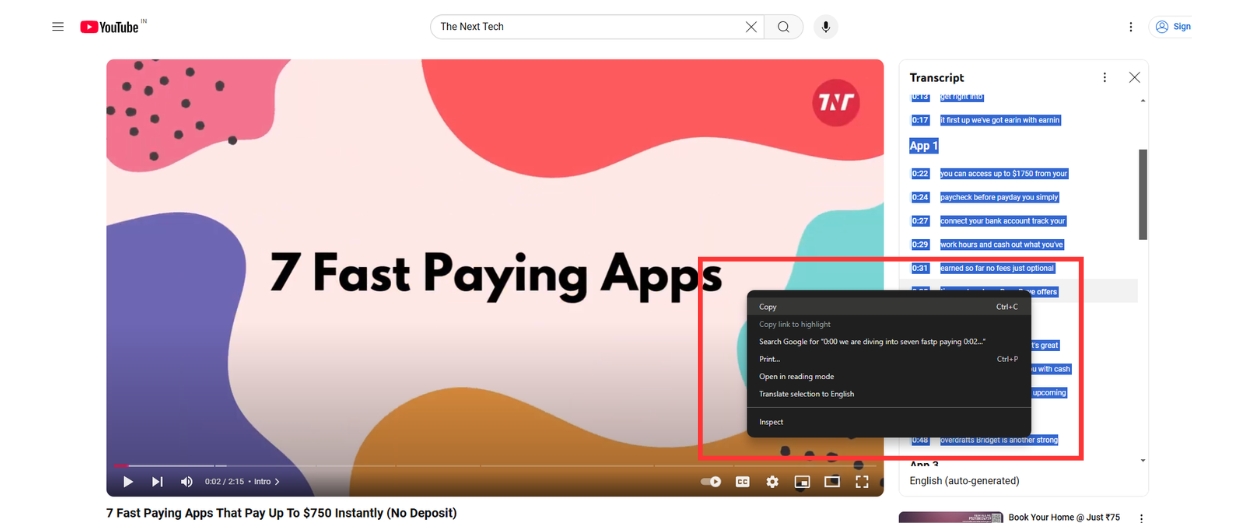
Task: Select Search Google for selection
Action: 889,342
